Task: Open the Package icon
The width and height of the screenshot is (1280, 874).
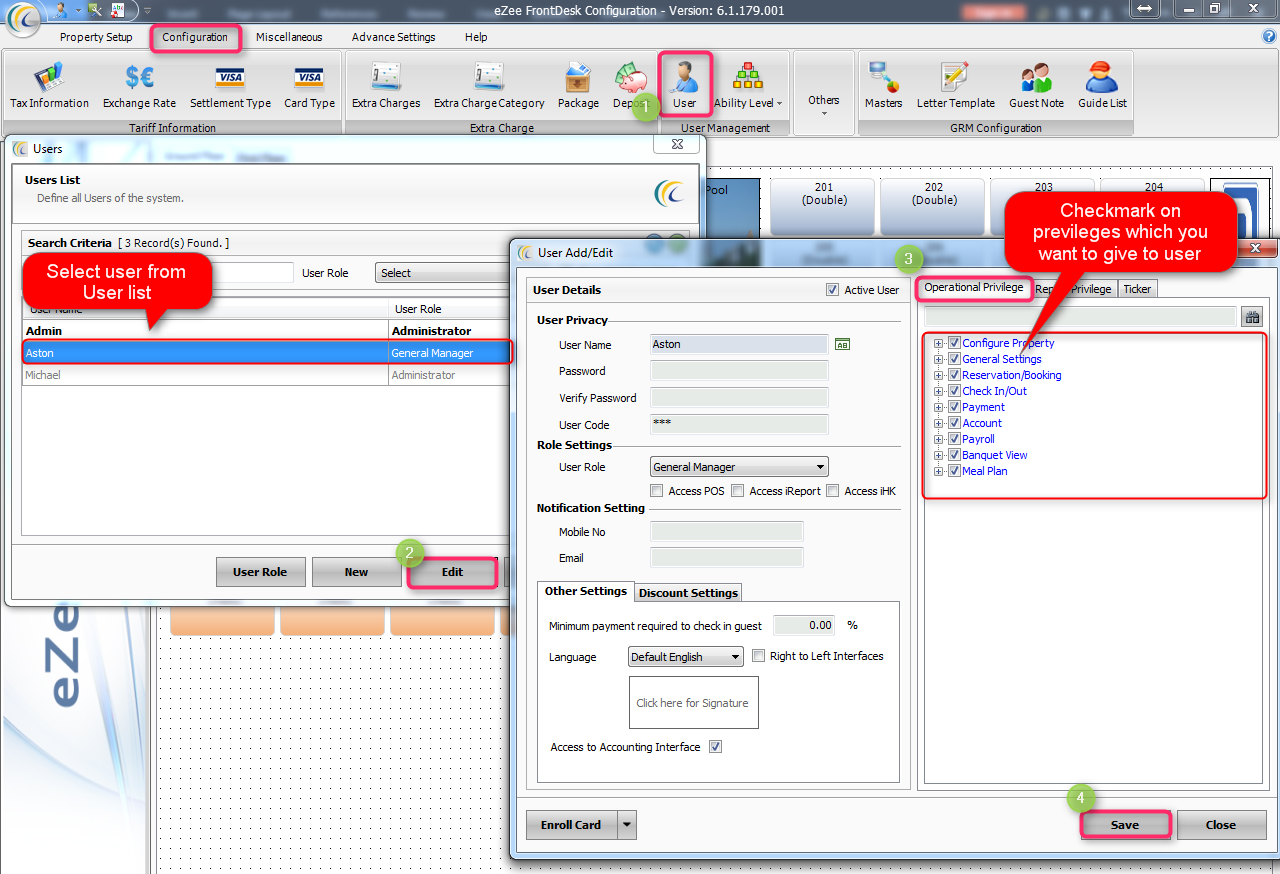Action: point(578,86)
